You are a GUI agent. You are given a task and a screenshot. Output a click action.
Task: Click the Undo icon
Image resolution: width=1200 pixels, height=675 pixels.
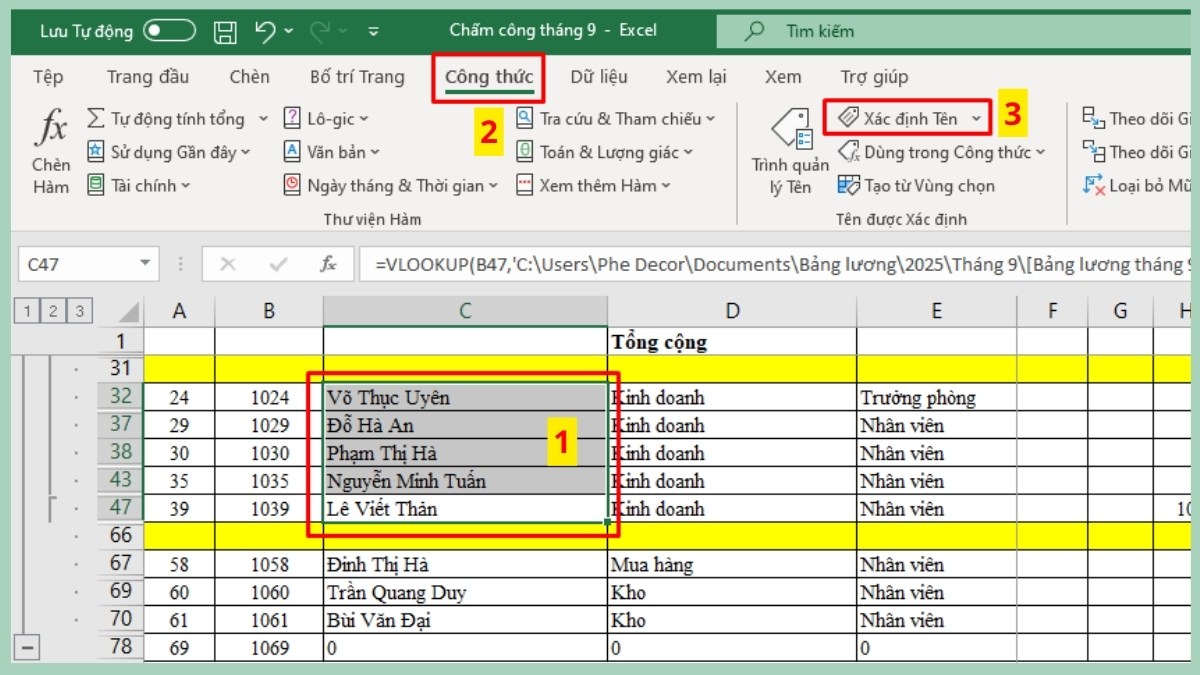[x=265, y=30]
